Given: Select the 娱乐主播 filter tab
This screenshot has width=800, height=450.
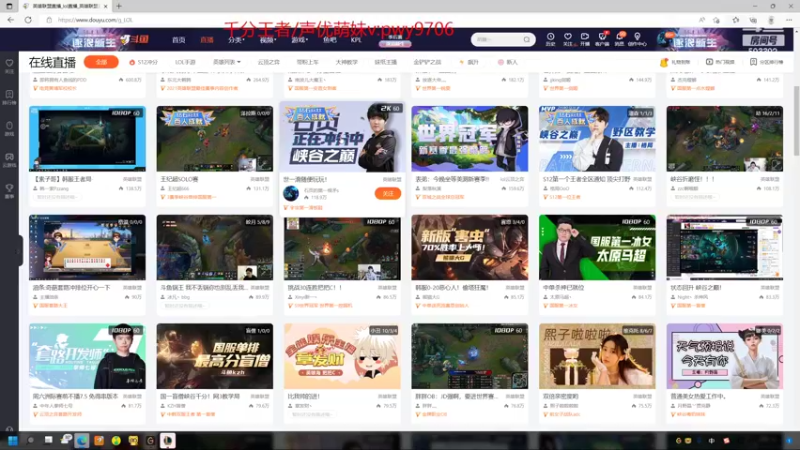Looking at the screenshot, I should pyautogui.click(x=386, y=62).
